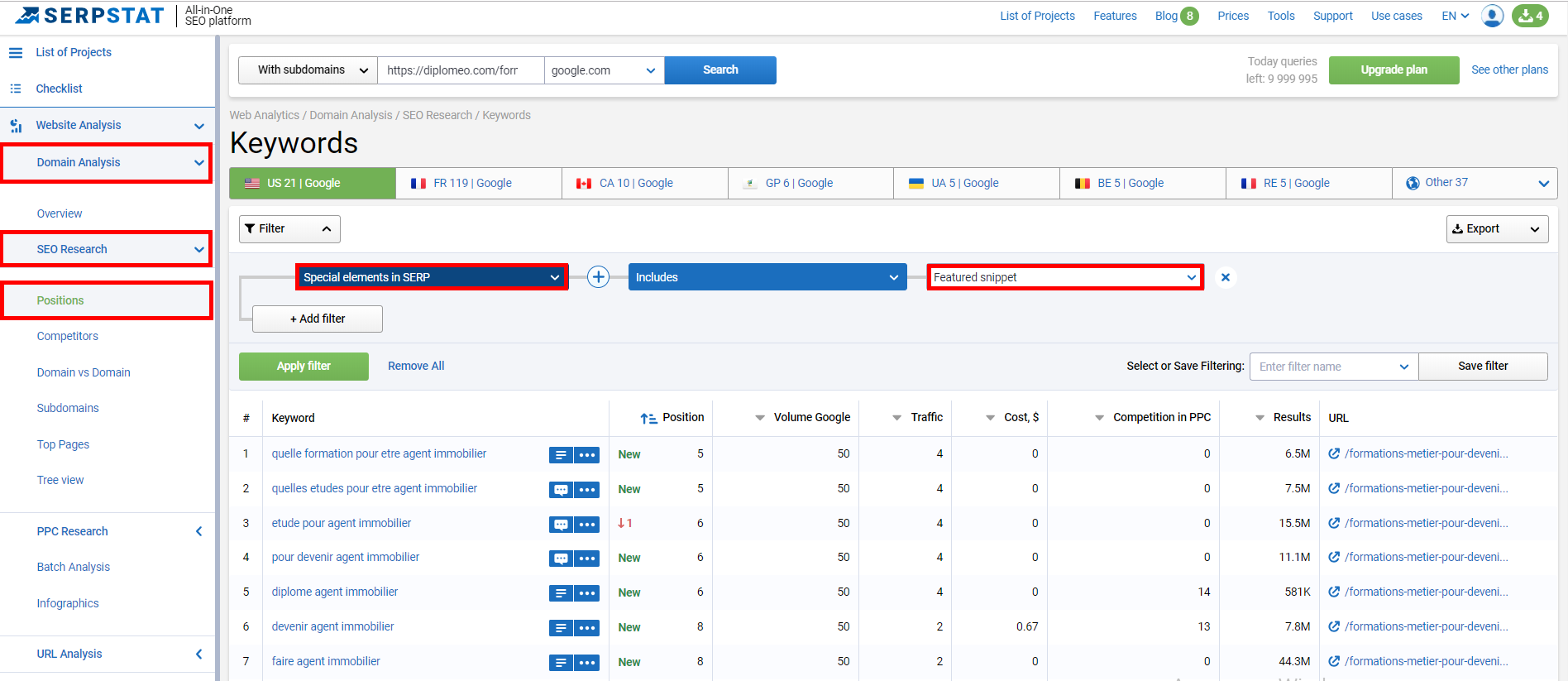
Task: Switch to UA 5 Google tab
Action: (x=977, y=183)
